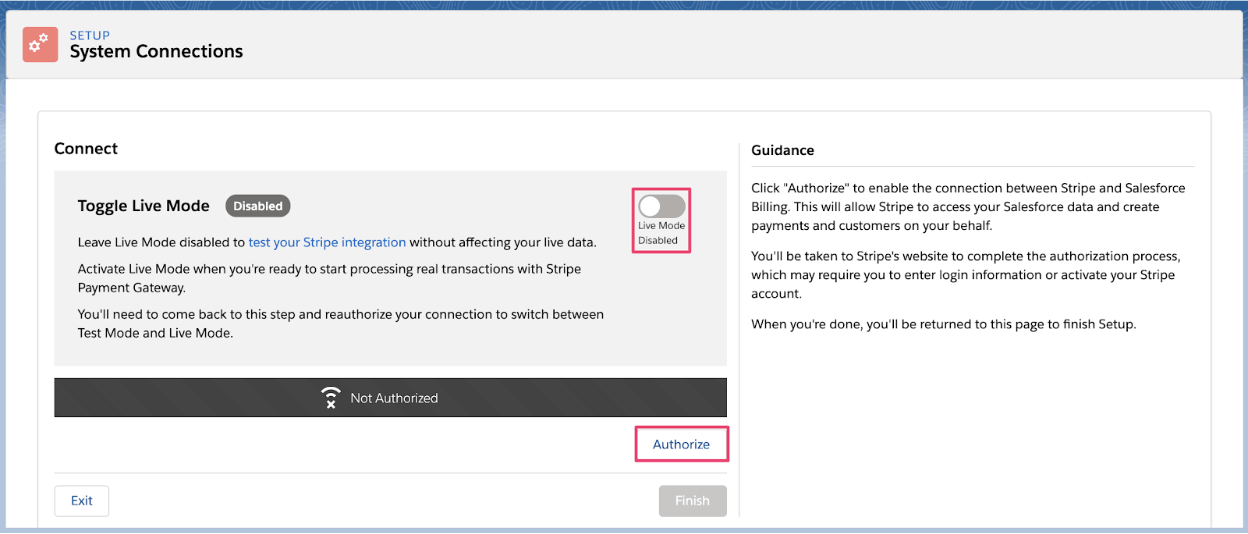The image size is (1248, 534).
Task: Click the sentence "When you're done, you'll be returned"
Action: [944, 324]
